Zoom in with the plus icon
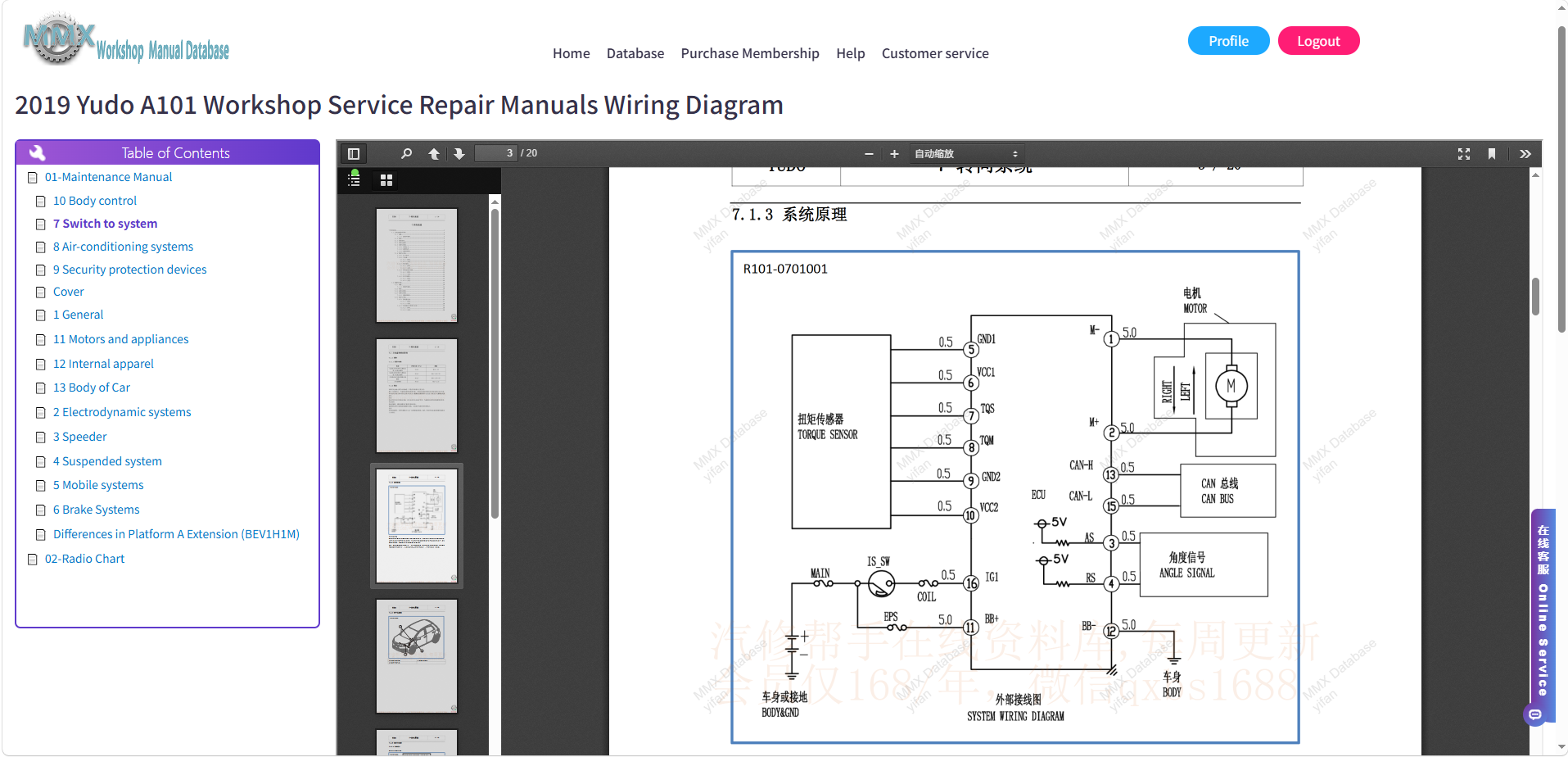 pyautogui.click(x=894, y=154)
